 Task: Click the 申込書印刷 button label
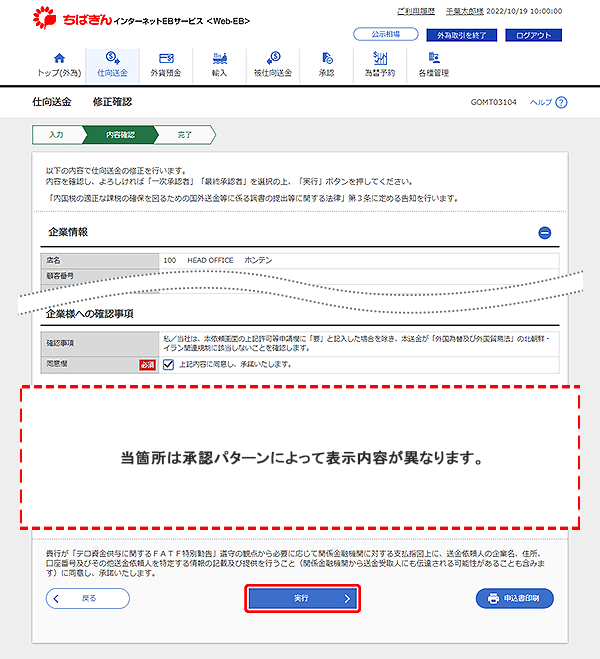click(x=521, y=598)
